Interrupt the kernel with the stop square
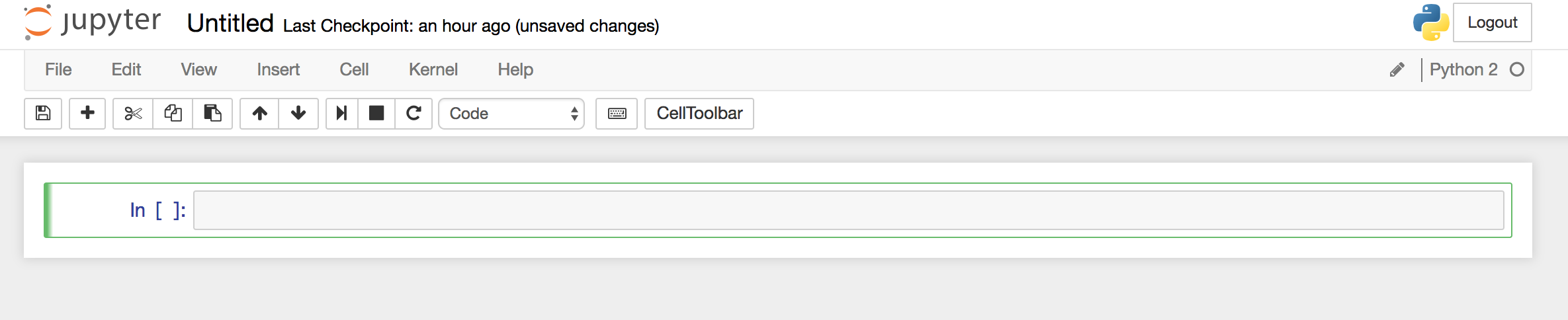 [376, 114]
